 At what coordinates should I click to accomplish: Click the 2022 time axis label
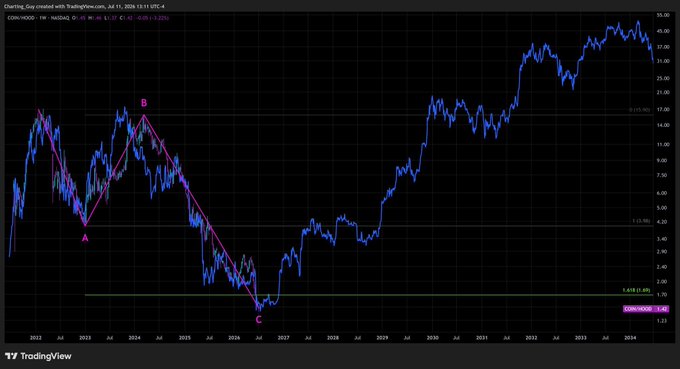click(x=36, y=338)
